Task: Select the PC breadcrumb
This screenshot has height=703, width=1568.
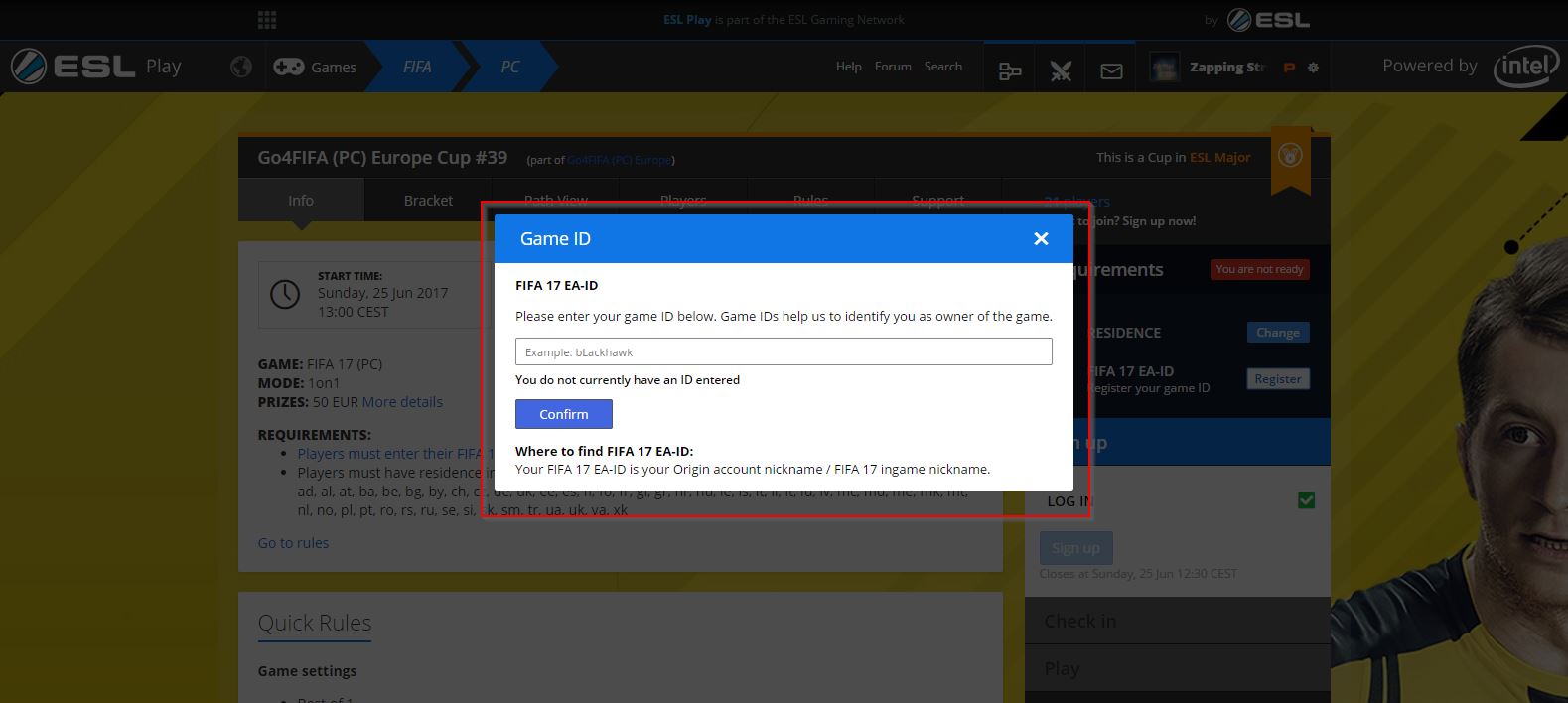Action: (x=509, y=67)
